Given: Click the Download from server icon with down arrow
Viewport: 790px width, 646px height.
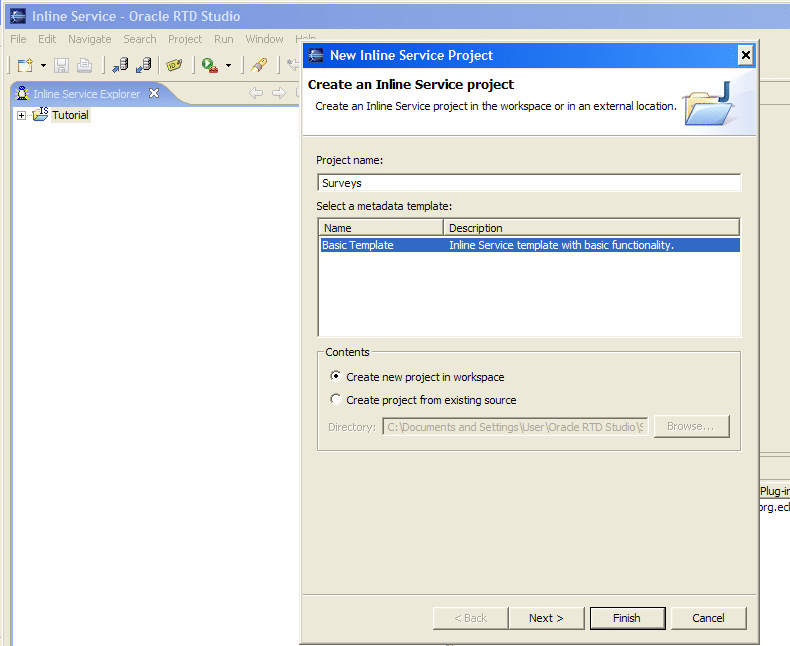Looking at the screenshot, I should (x=143, y=65).
